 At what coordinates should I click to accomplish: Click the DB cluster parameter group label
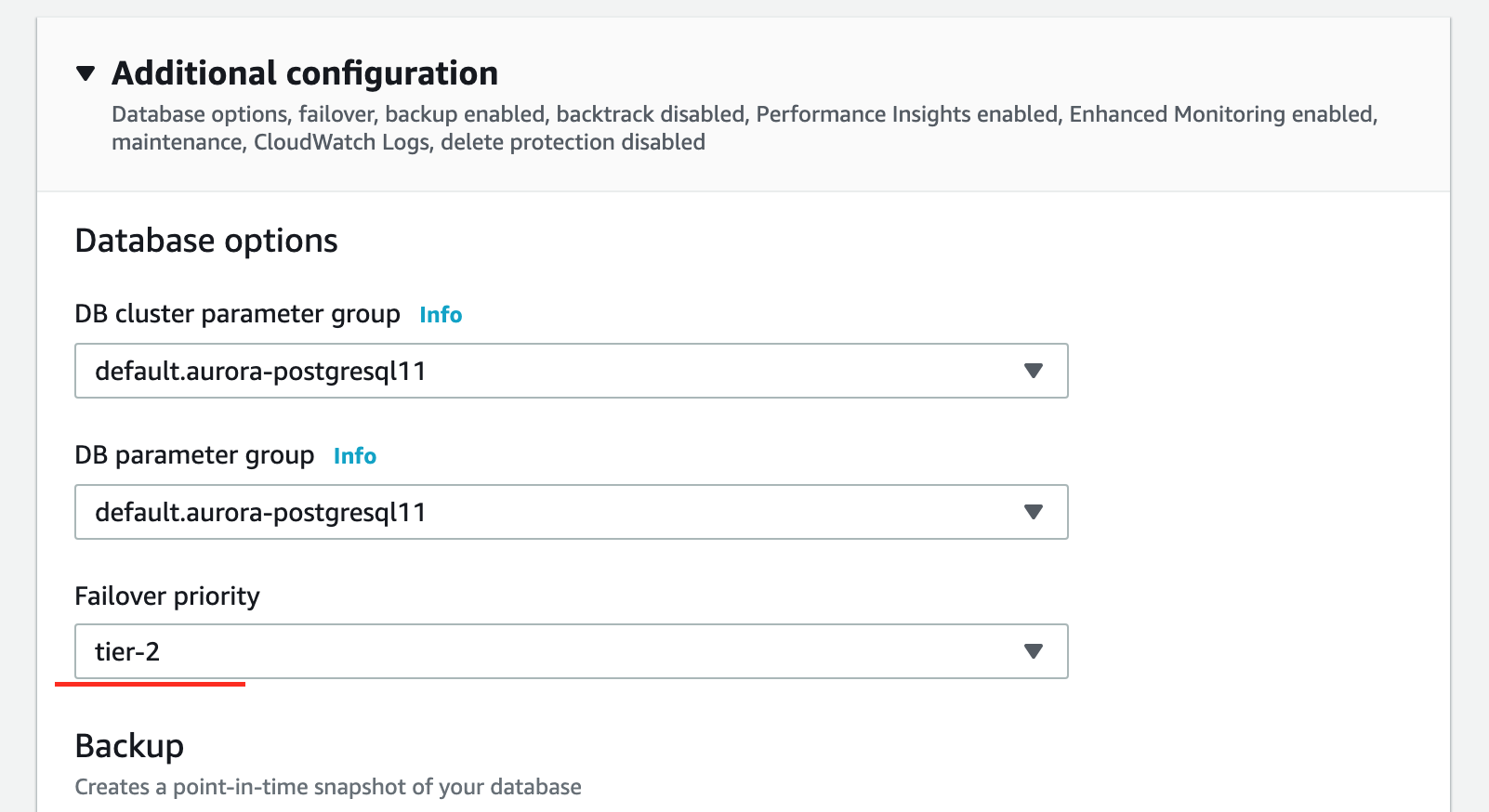pos(237,314)
